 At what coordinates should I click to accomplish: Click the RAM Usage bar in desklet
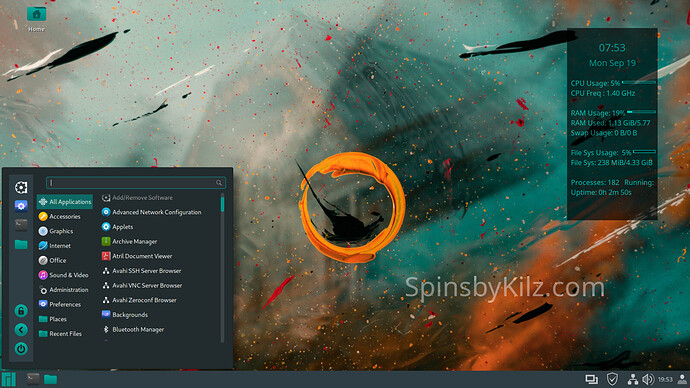(642, 112)
